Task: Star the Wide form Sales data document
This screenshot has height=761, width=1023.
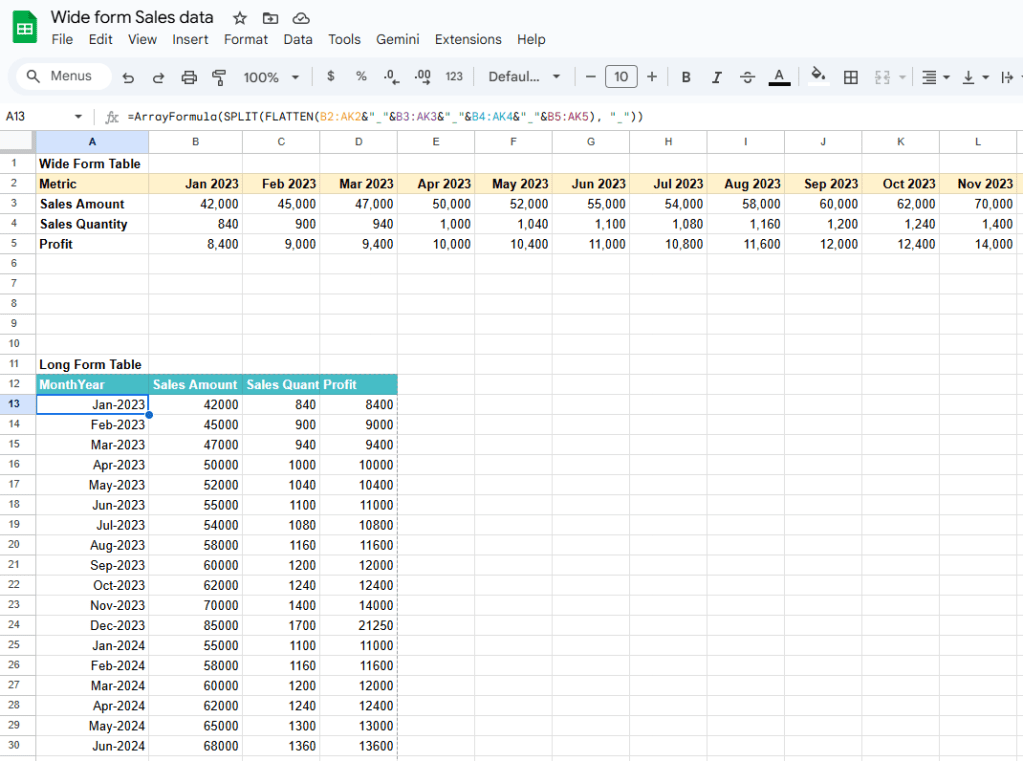Action: point(239,18)
